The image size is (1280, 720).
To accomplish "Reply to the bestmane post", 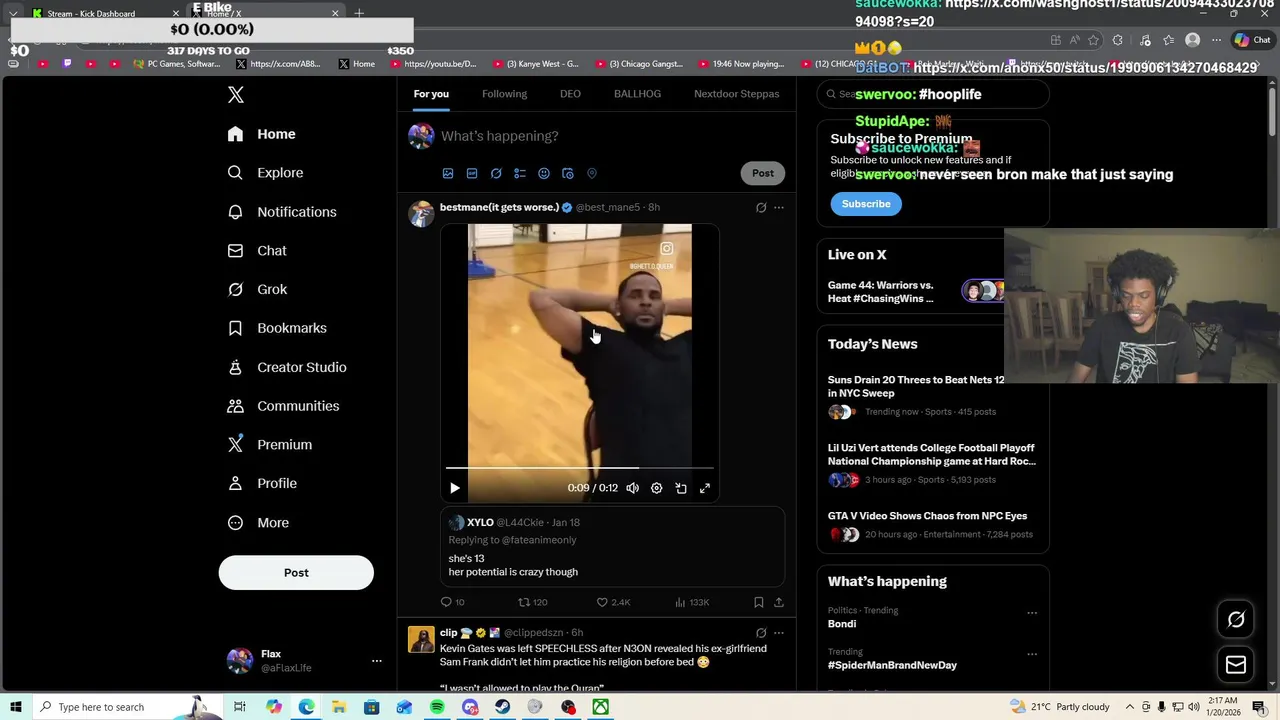I will click(452, 602).
